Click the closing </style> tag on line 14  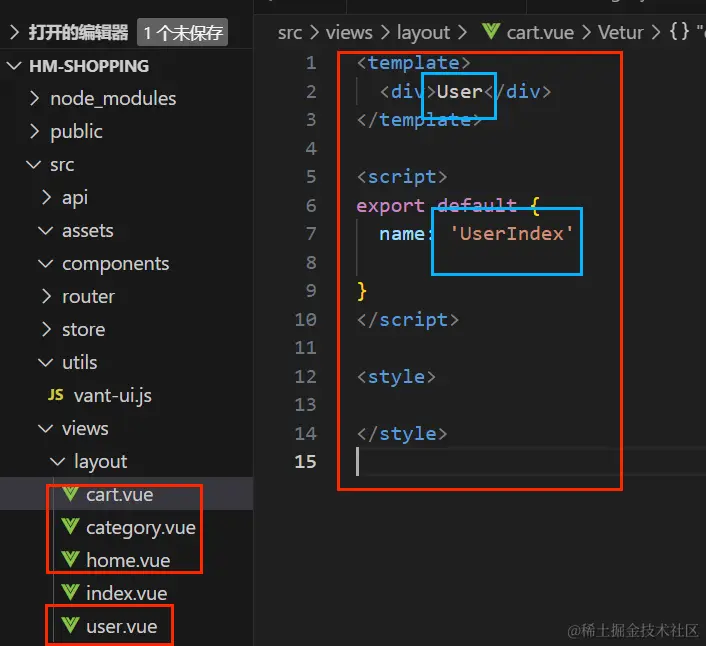point(402,434)
